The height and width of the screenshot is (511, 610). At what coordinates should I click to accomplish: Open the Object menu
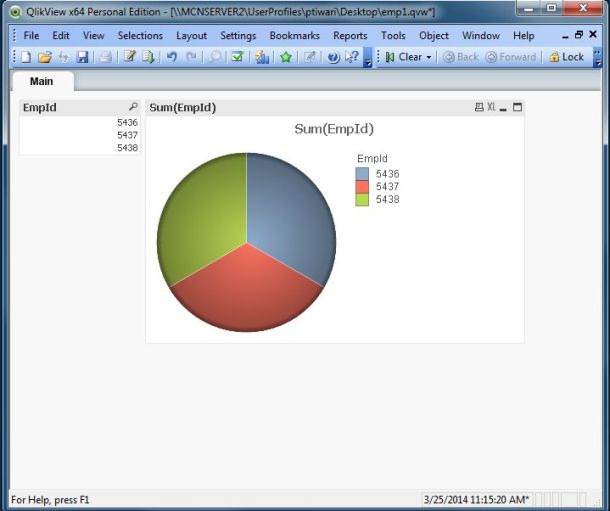pyautogui.click(x=434, y=36)
